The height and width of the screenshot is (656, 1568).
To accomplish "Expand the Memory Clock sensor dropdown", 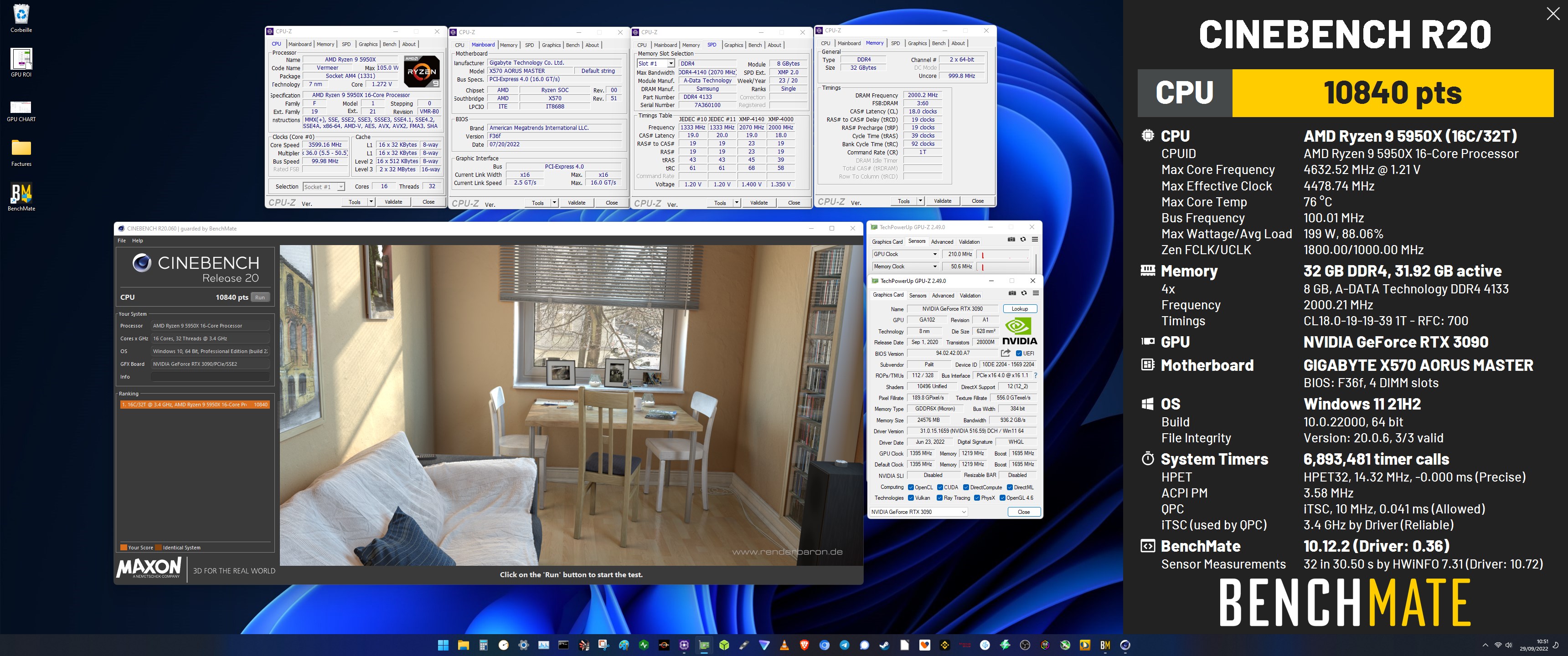I will [x=935, y=266].
